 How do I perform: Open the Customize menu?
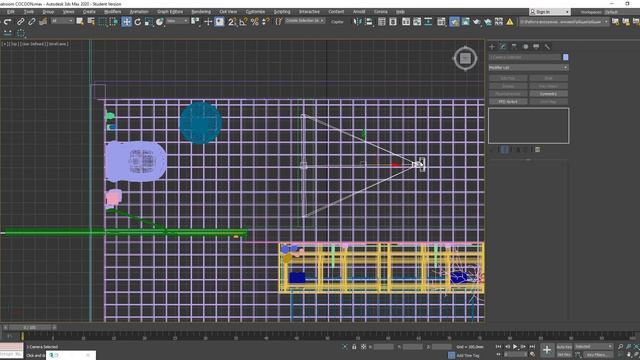(255, 12)
